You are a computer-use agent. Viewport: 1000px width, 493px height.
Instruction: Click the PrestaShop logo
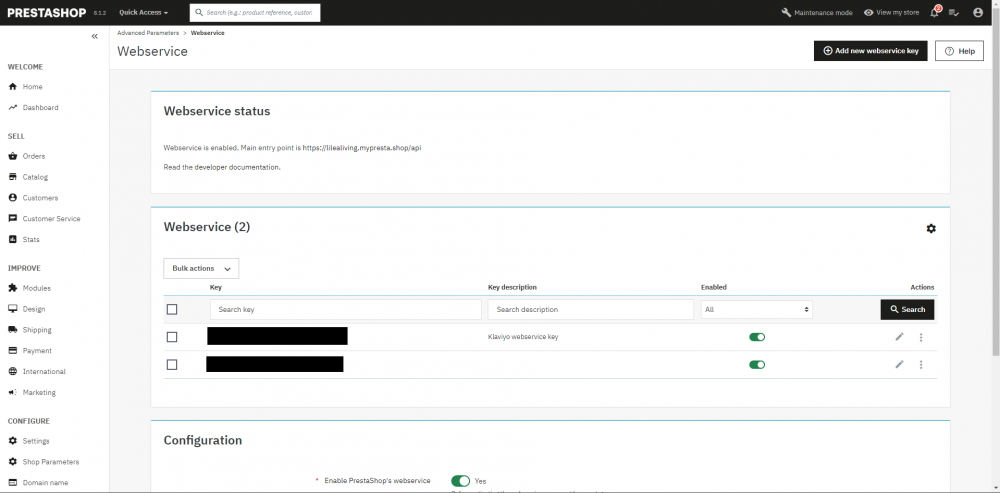(x=47, y=13)
